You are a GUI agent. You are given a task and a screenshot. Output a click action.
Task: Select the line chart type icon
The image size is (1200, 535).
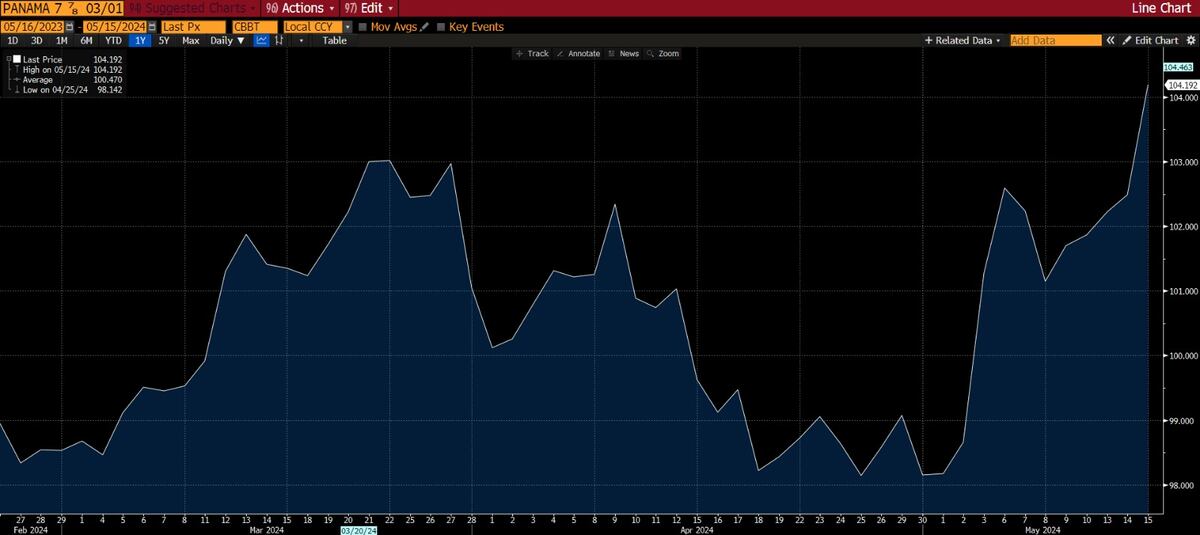click(x=261, y=41)
